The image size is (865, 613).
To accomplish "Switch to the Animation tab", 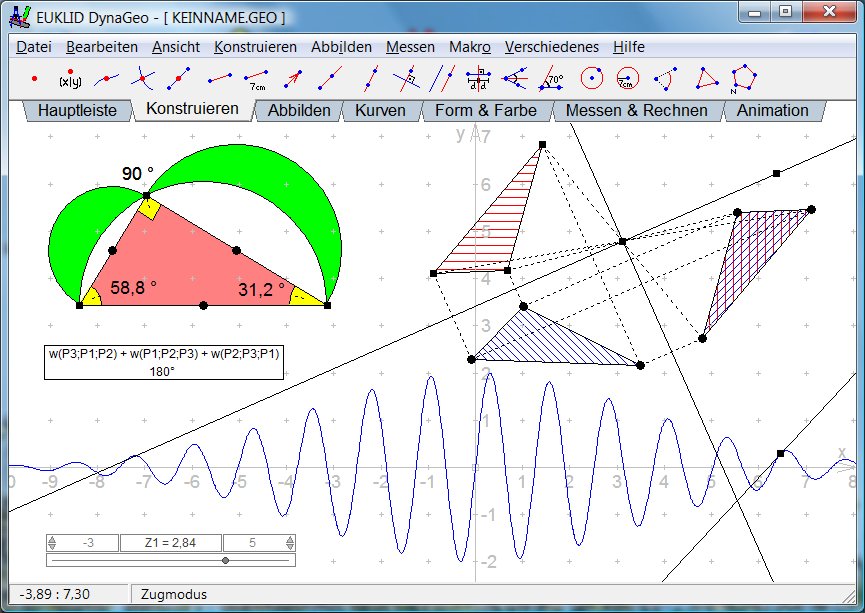I will click(772, 111).
